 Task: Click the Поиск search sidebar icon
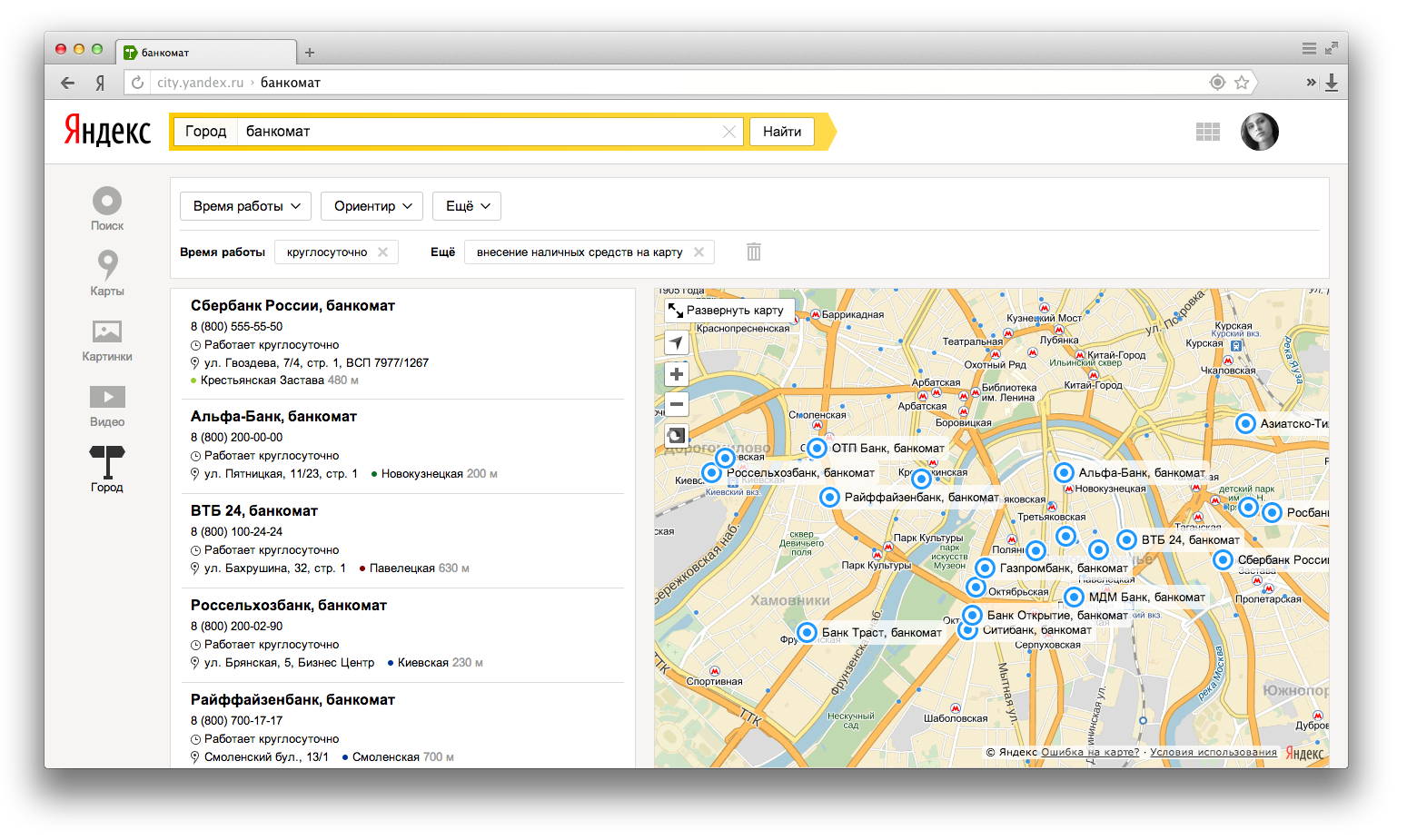coord(107,201)
